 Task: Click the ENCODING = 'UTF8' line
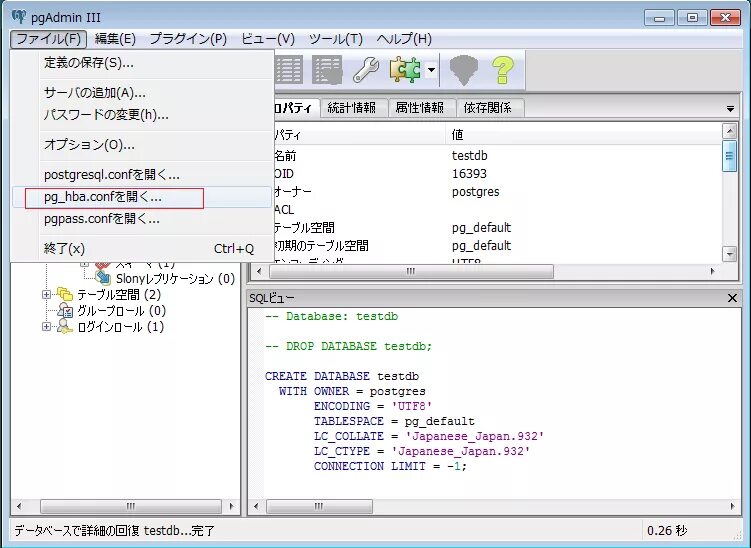tap(373, 406)
